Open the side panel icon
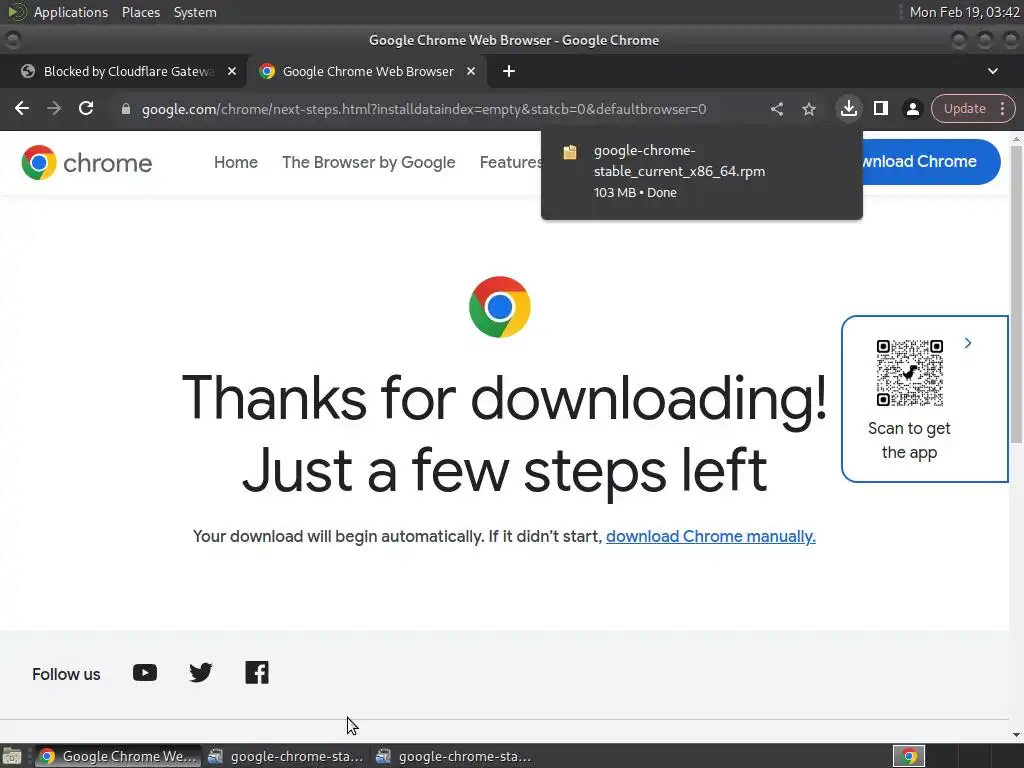 (x=881, y=108)
